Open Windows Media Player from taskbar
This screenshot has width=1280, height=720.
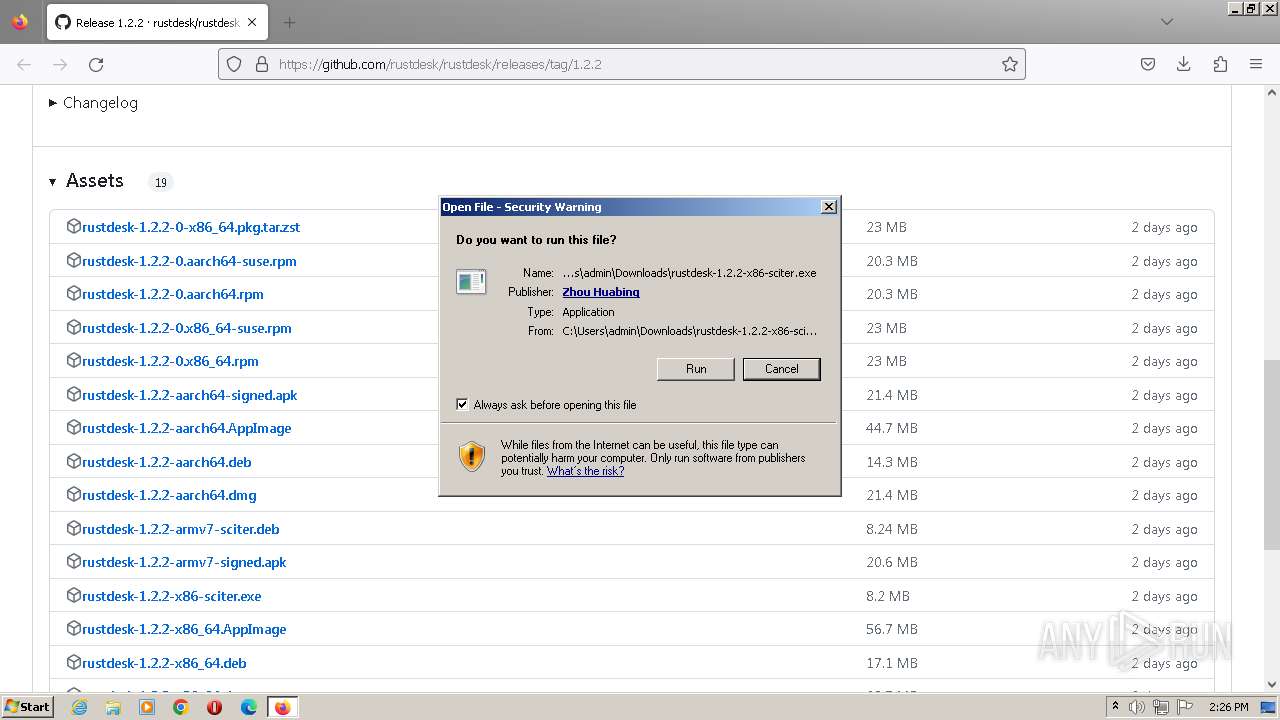tap(147, 707)
